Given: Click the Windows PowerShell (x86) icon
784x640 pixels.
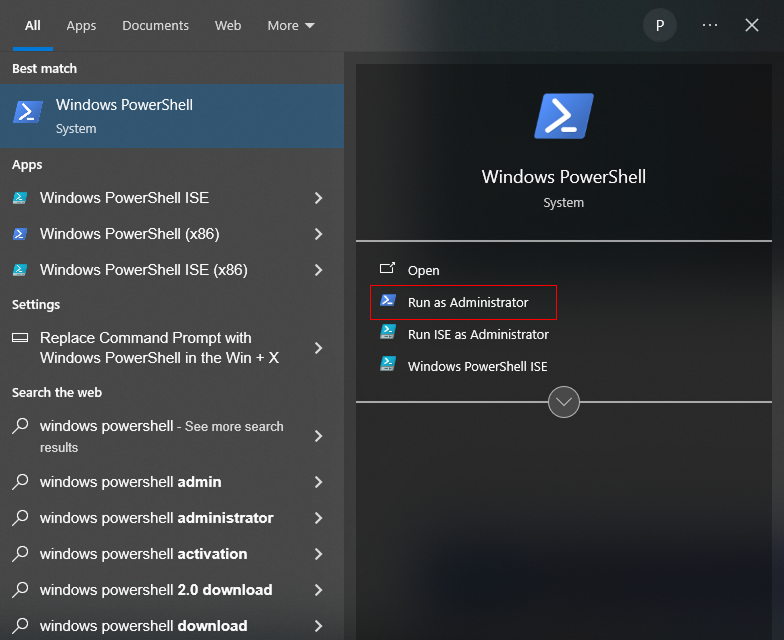Looking at the screenshot, I should pyautogui.click(x=20, y=234).
